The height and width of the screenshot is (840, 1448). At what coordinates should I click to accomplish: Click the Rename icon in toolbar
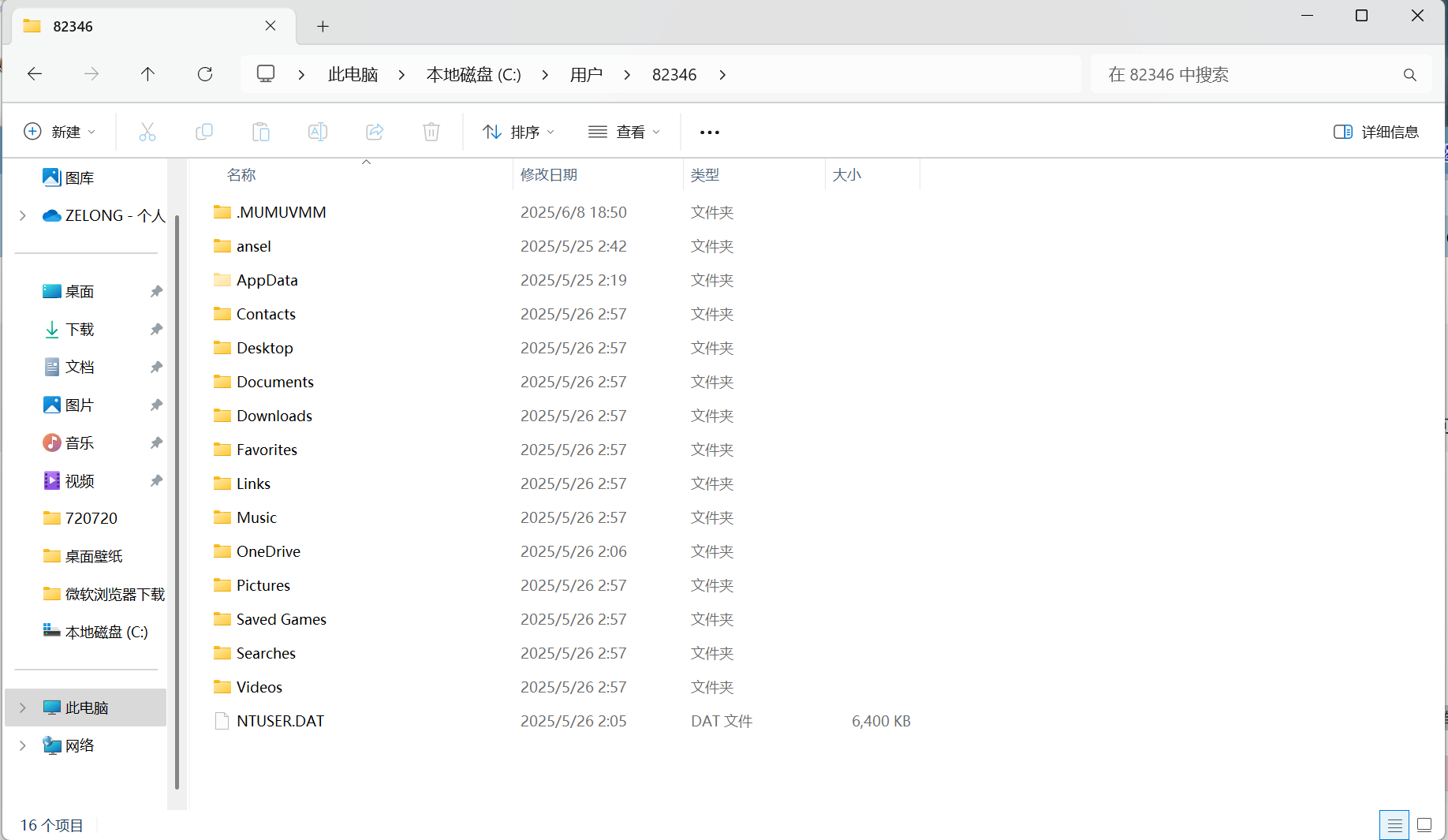pos(317,132)
